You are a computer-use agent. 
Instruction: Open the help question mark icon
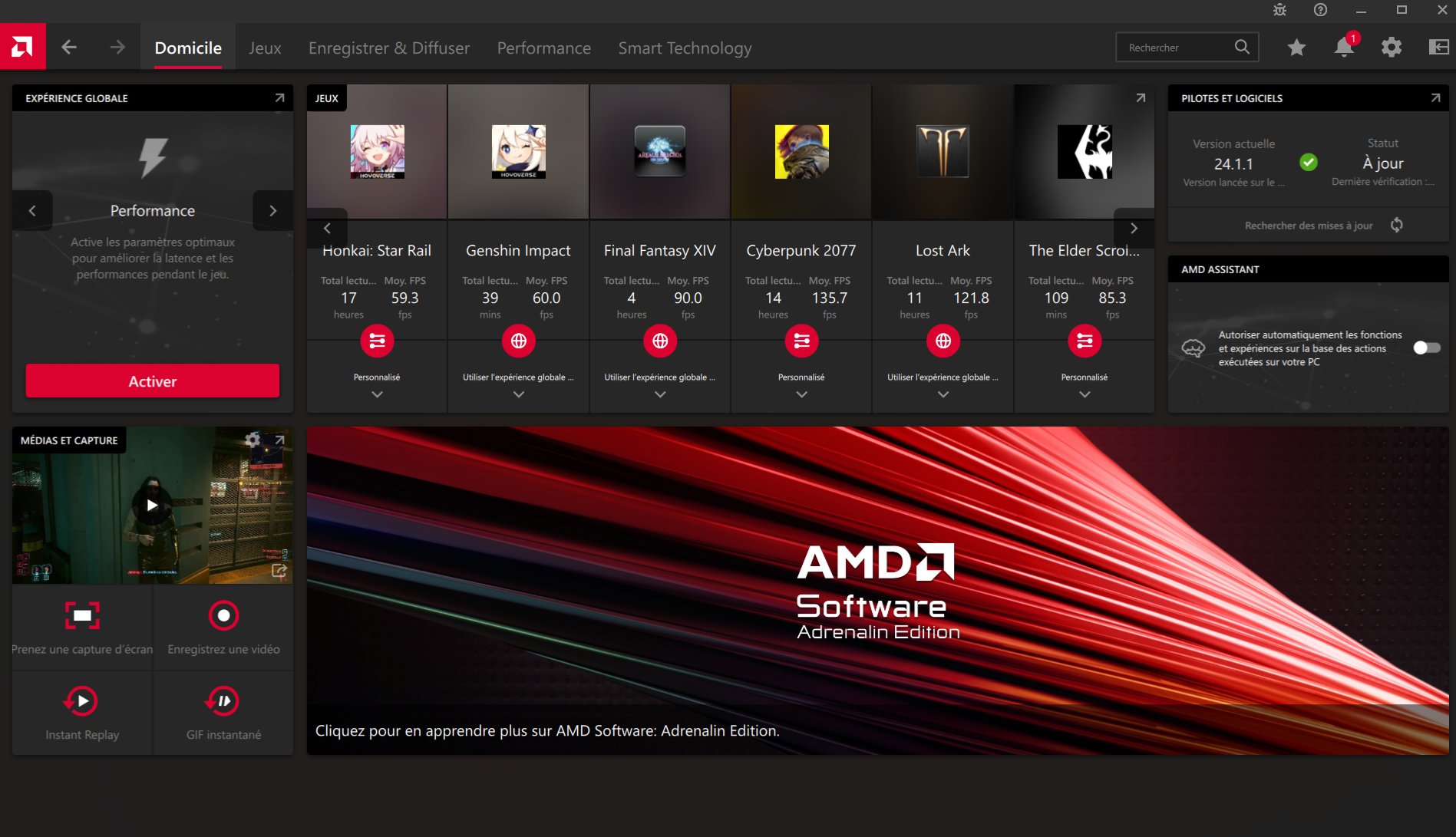1320,10
